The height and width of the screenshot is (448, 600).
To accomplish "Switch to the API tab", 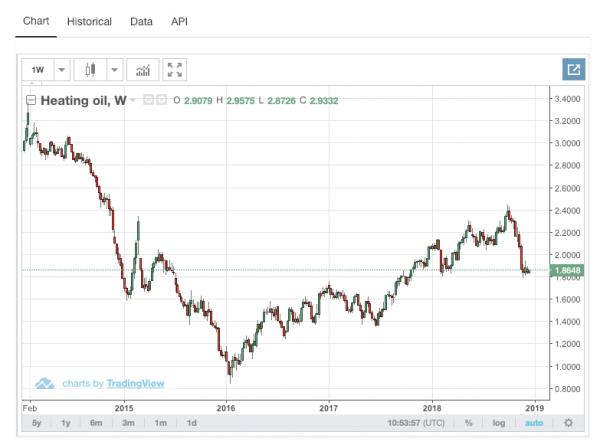I will (179, 21).
